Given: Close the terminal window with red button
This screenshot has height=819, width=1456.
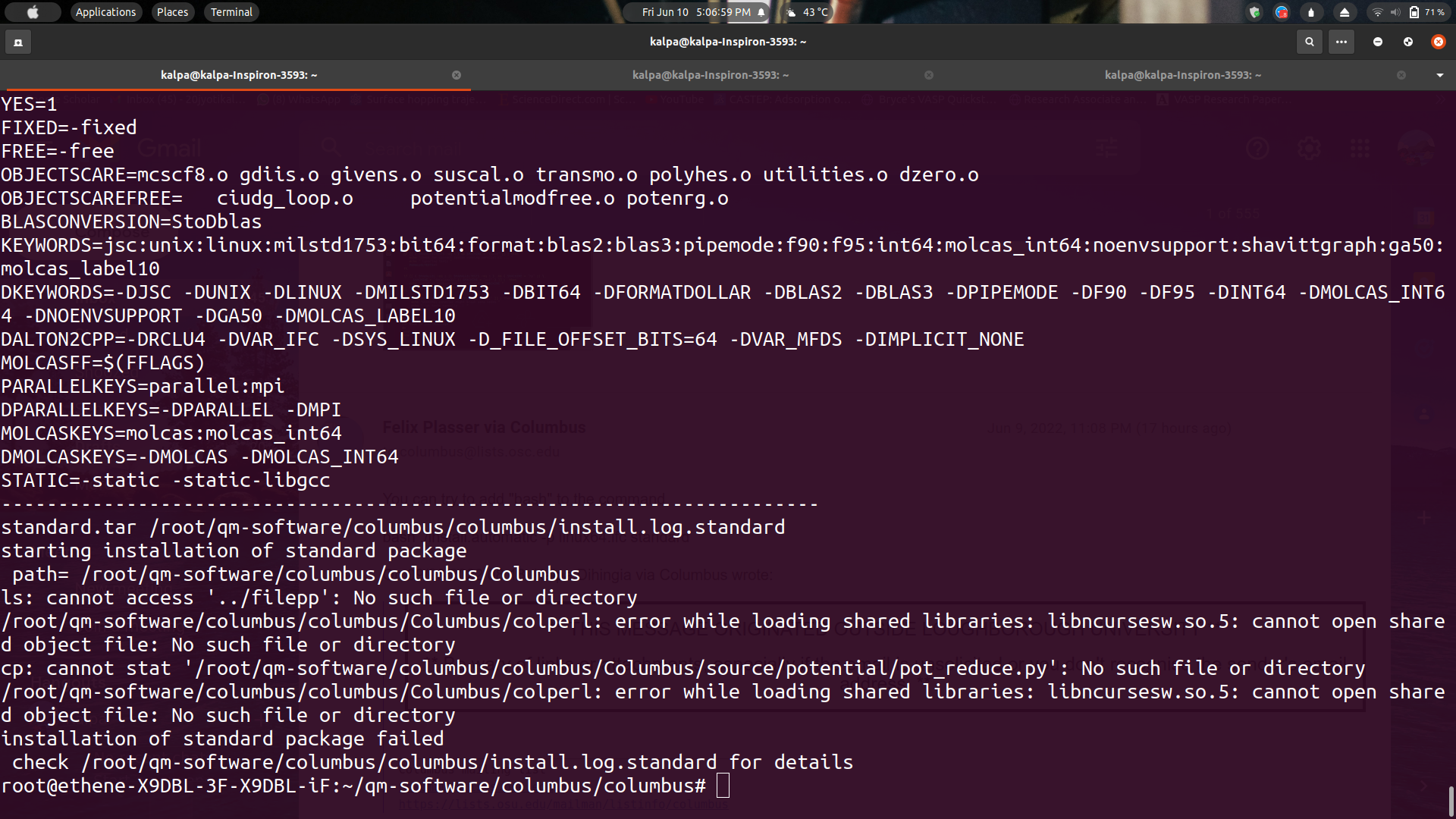Looking at the screenshot, I should coord(1438,42).
